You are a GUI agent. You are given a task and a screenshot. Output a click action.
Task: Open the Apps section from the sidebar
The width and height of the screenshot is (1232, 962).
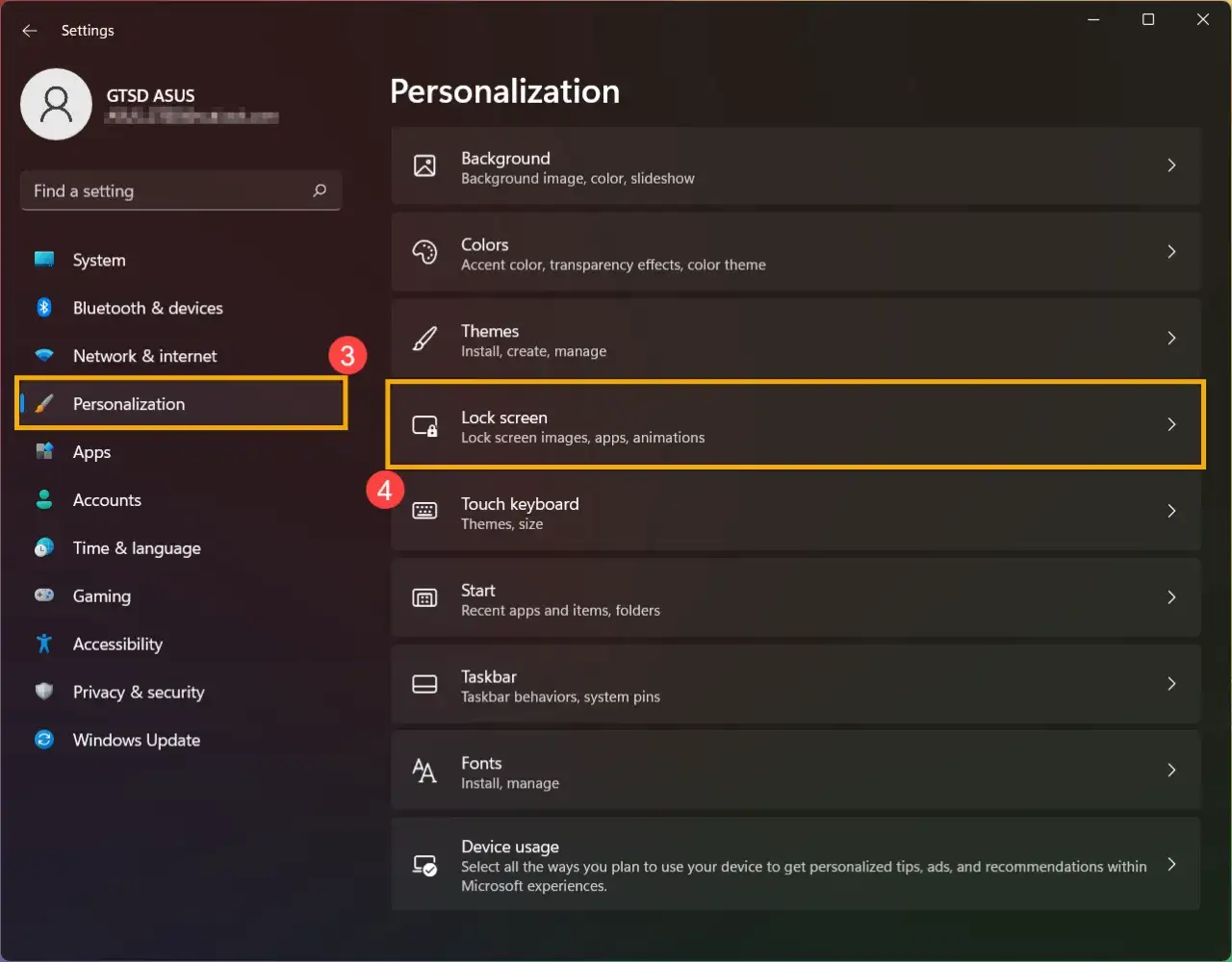[x=91, y=451]
